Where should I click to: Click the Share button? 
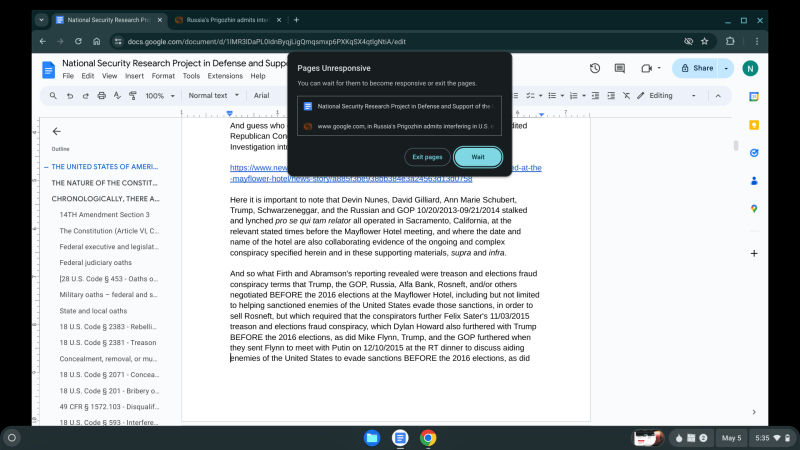(696, 68)
